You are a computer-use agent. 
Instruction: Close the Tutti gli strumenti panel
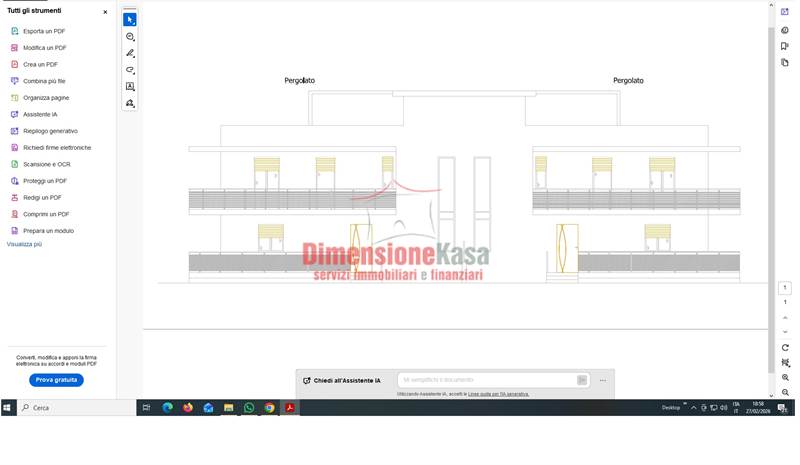105,12
